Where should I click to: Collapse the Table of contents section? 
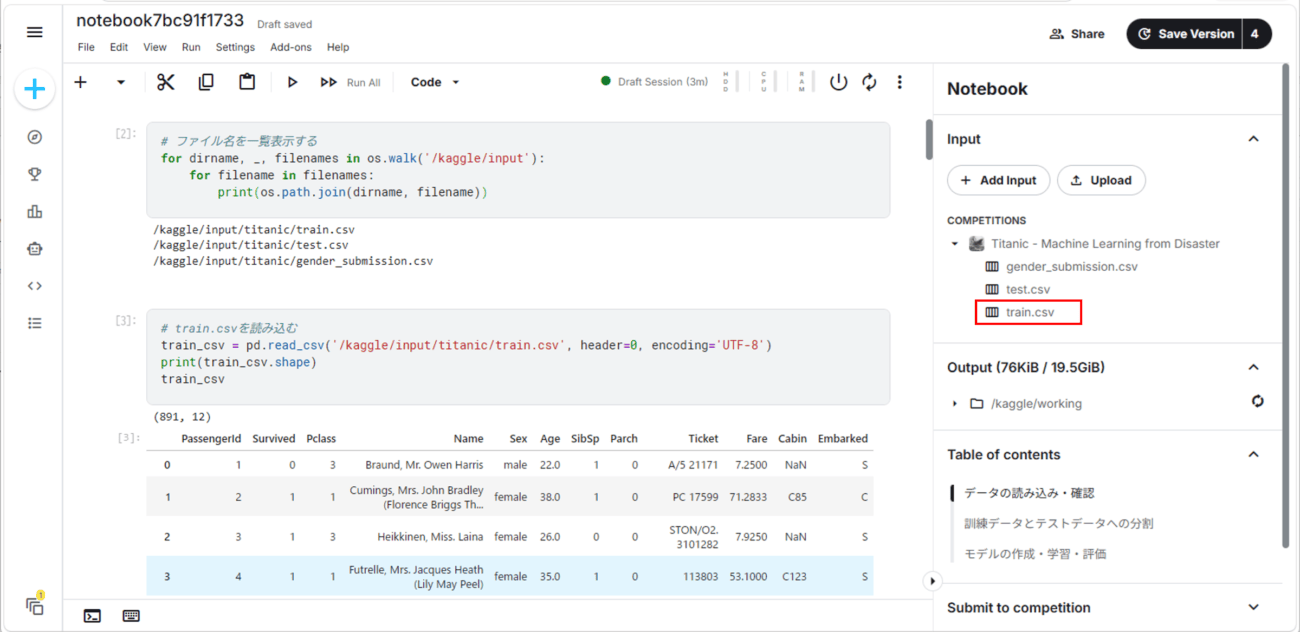[x=1254, y=454]
